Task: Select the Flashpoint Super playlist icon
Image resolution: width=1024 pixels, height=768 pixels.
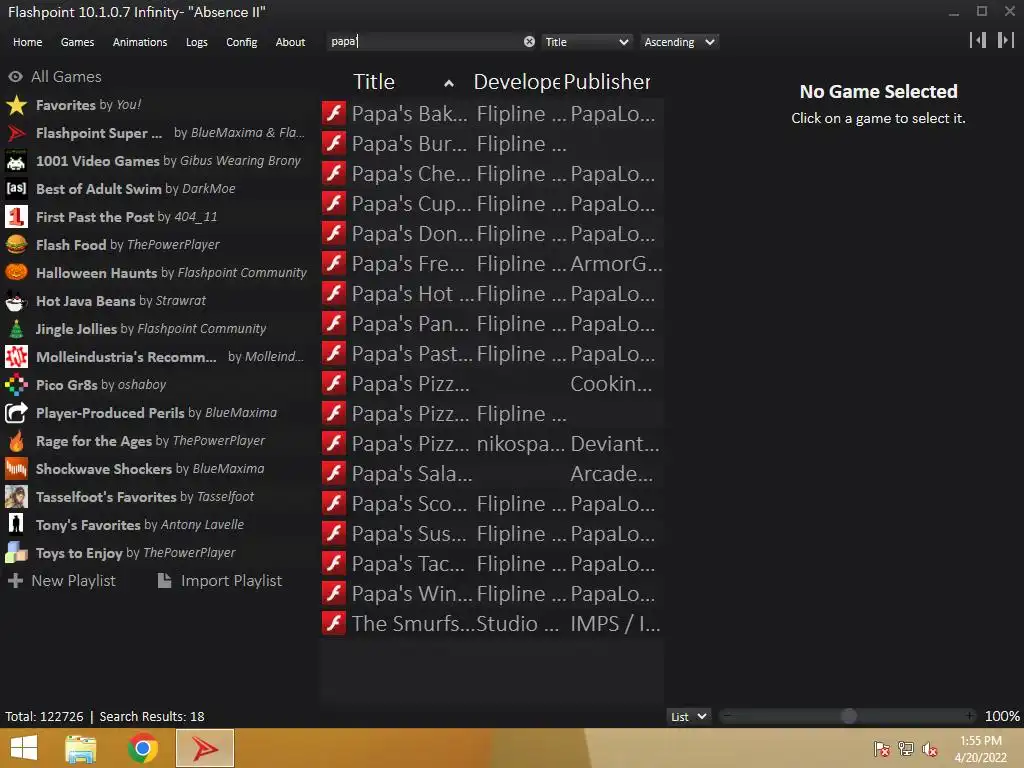Action: (16, 133)
